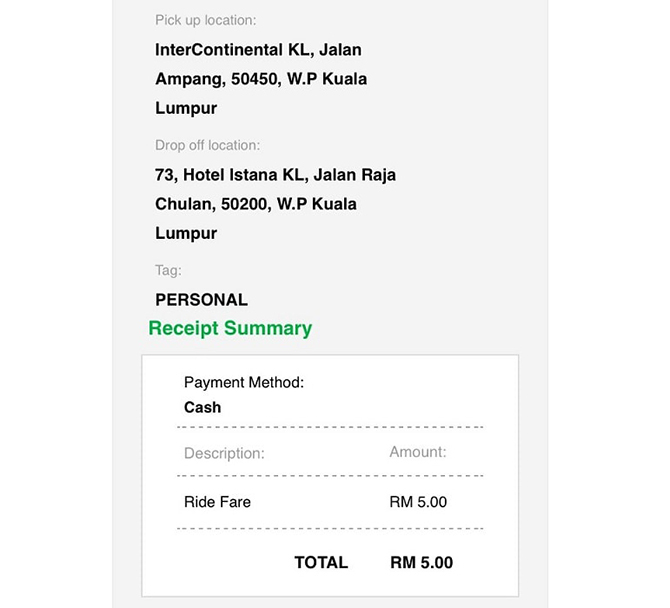Click the Description column header
Viewport: 670px width, 608px height.
point(224,453)
